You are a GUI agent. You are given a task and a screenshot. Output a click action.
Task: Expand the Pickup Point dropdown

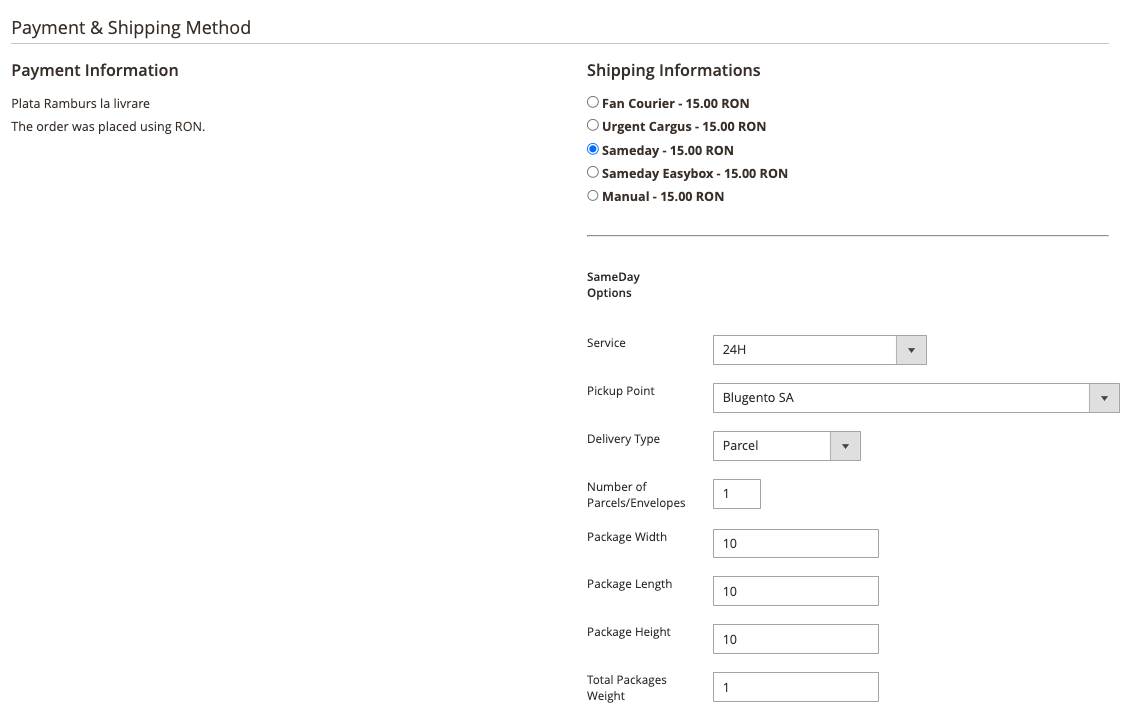coord(916,398)
